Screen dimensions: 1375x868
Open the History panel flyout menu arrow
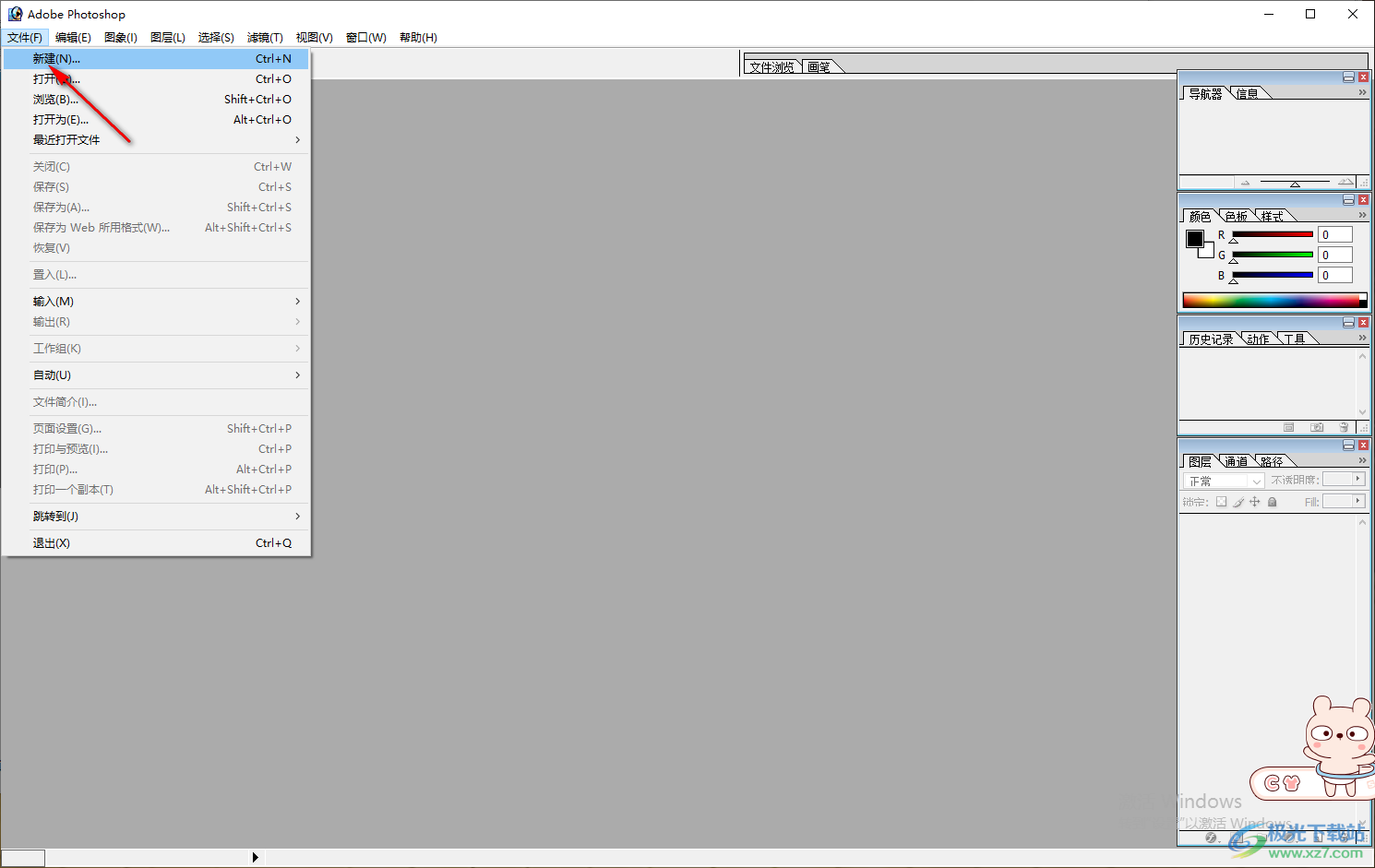pyautogui.click(x=1362, y=338)
